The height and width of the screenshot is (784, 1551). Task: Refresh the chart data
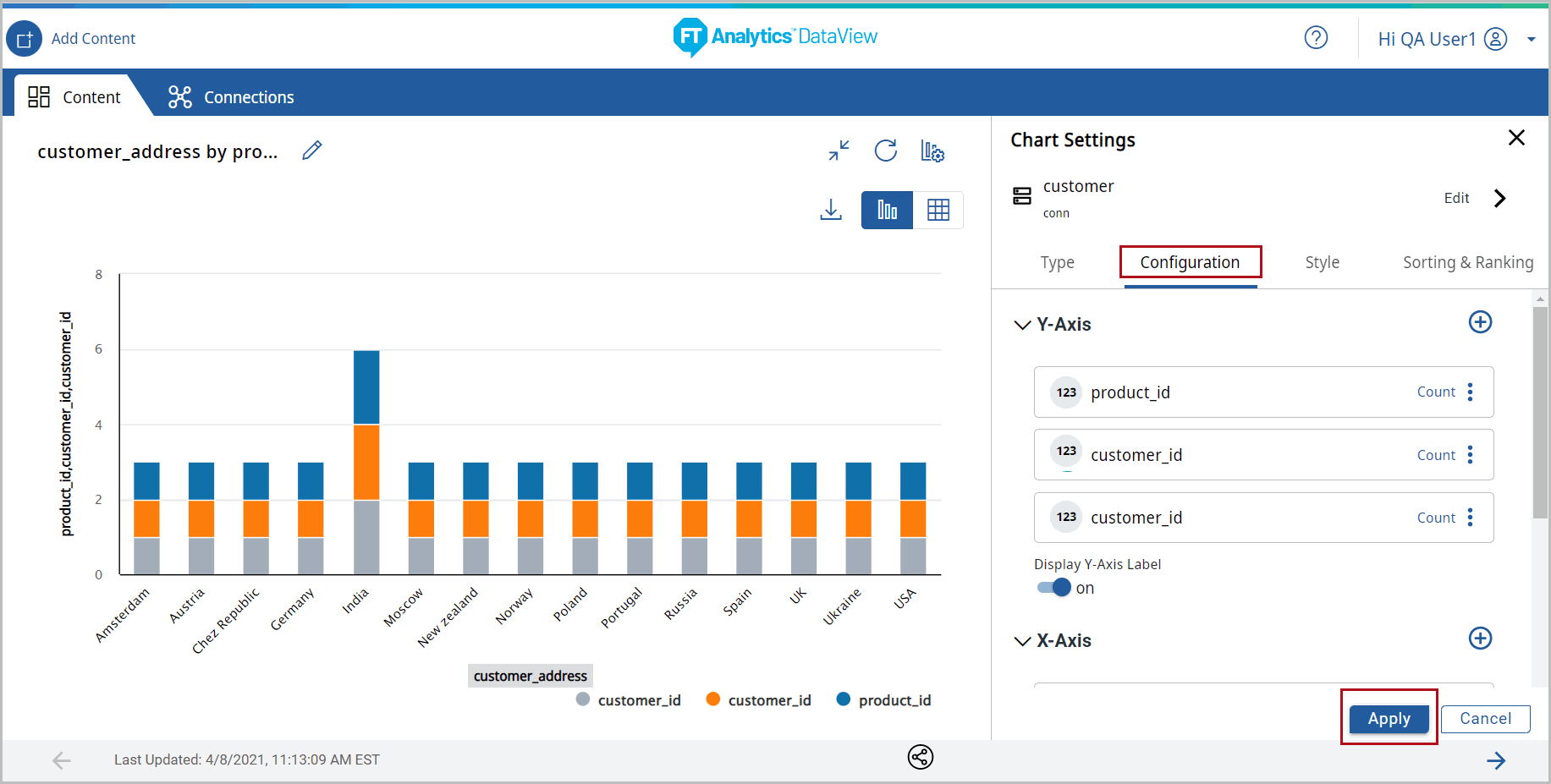(x=885, y=151)
